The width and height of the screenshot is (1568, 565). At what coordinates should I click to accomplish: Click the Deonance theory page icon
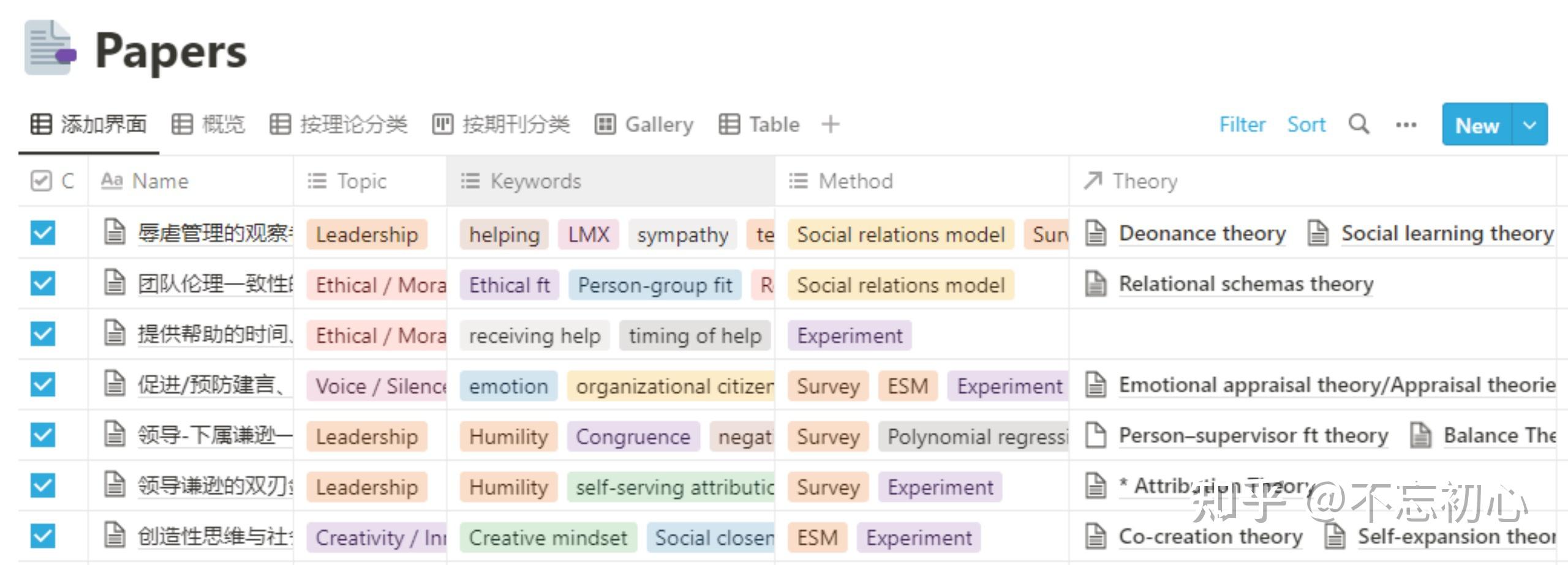click(1096, 233)
